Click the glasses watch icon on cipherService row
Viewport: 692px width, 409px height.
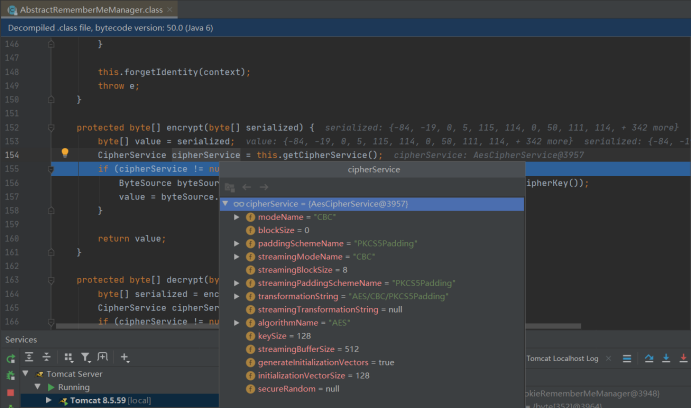pyautogui.click(x=239, y=204)
